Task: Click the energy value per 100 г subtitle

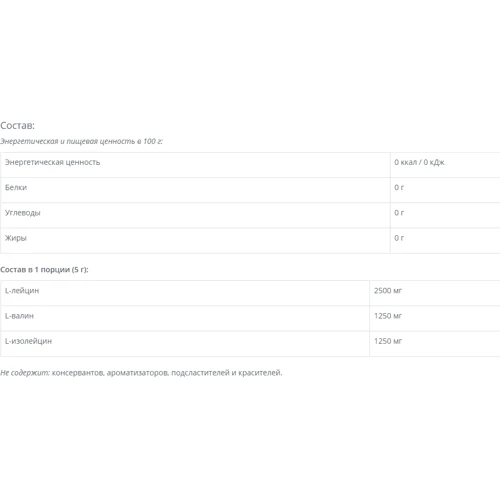Action: [x=81, y=141]
